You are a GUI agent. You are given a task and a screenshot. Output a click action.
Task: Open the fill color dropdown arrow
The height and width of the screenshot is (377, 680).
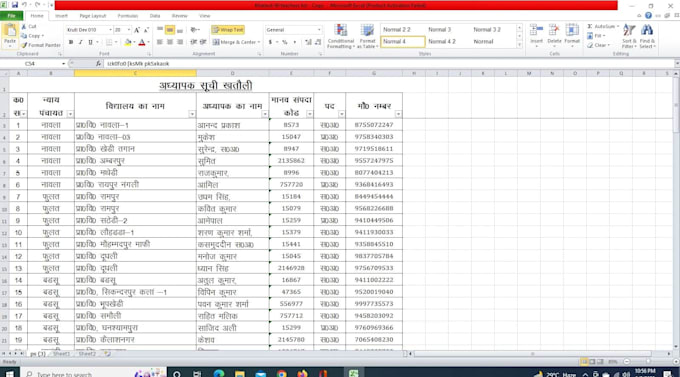(134, 42)
